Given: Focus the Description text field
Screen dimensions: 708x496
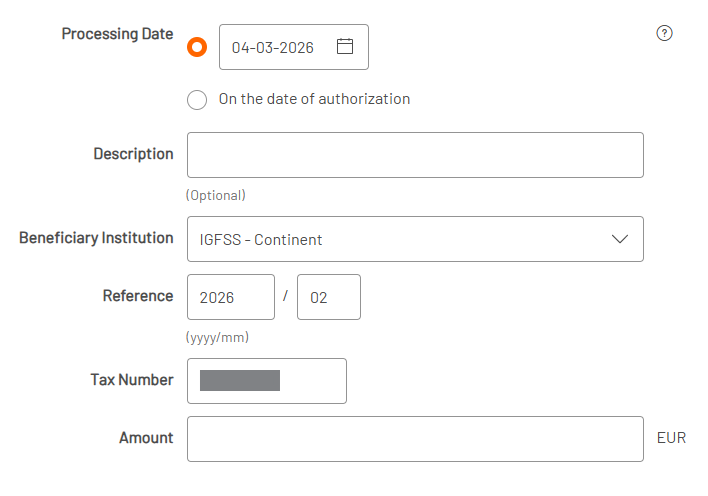Looking at the screenshot, I should (414, 155).
